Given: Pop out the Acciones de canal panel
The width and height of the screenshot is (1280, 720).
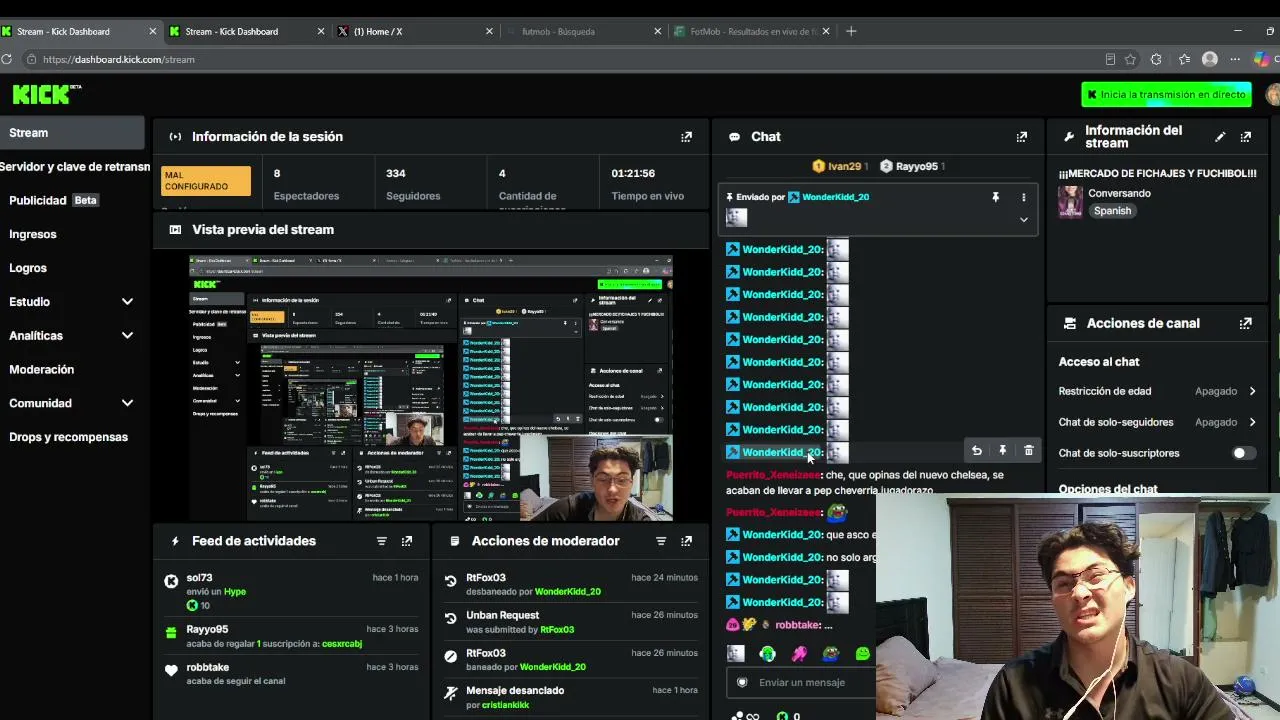Looking at the screenshot, I should point(1245,324).
